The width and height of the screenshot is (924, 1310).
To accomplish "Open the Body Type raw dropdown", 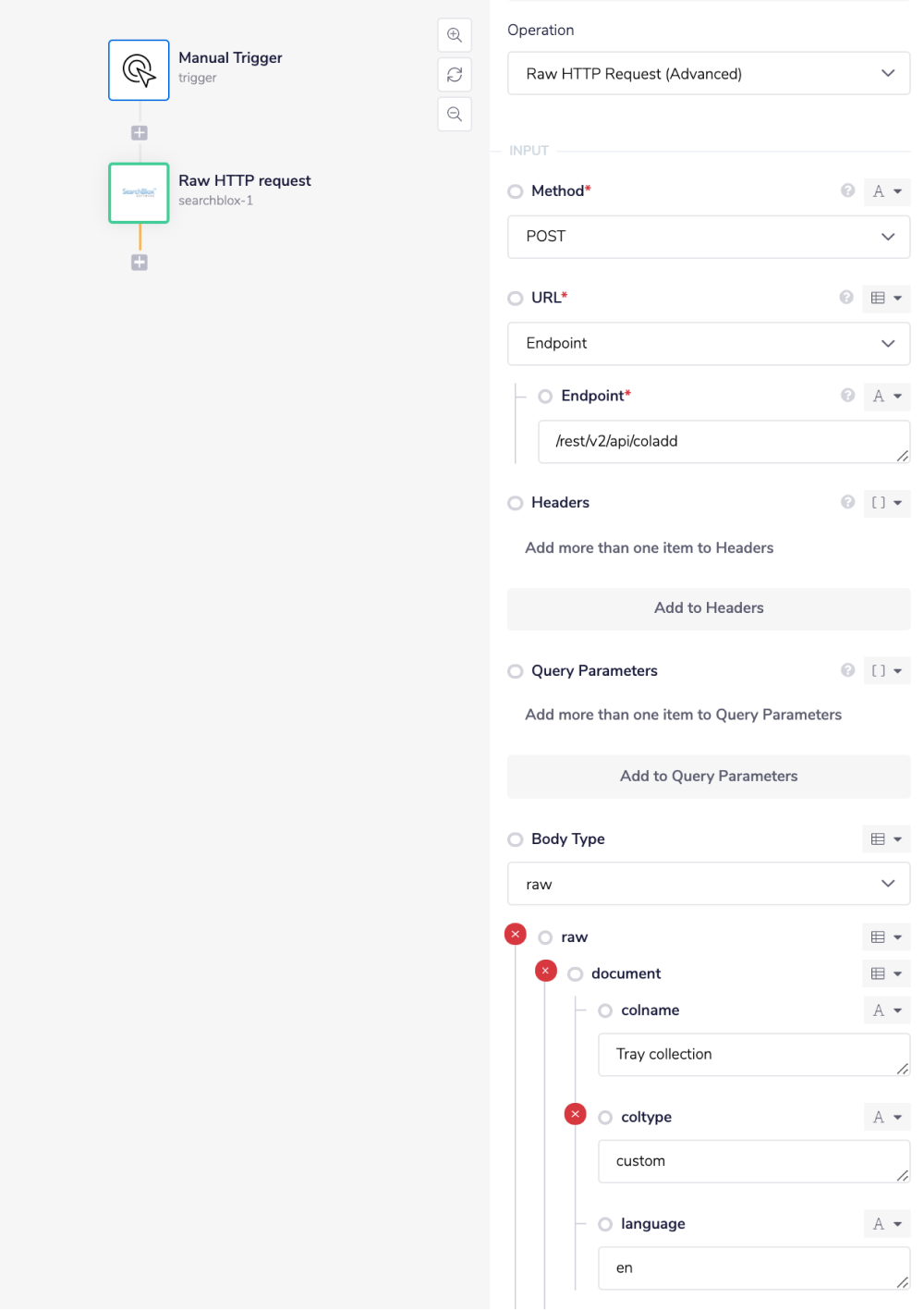I will pos(709,885).
